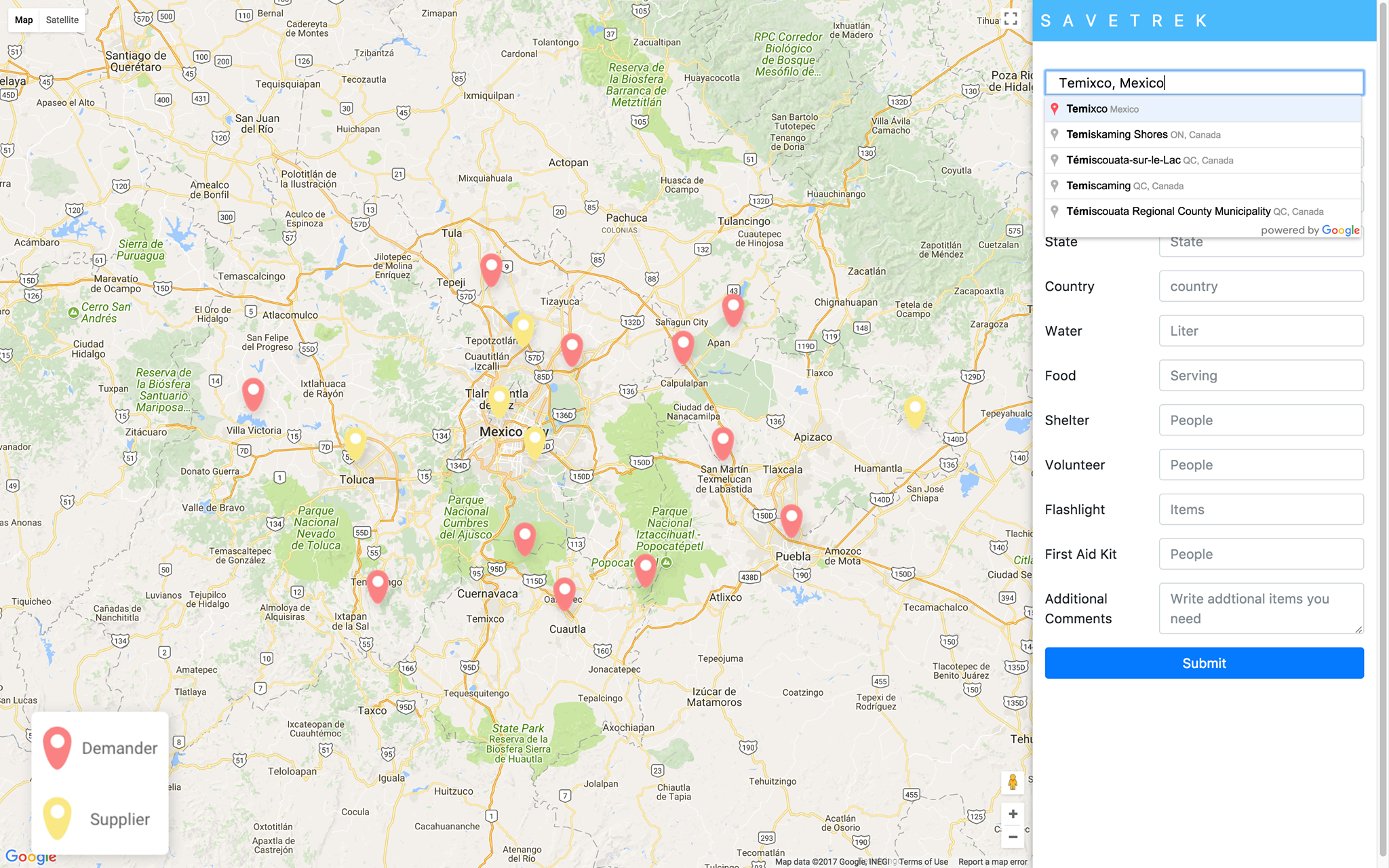Click the yellow supplier pin near Toluca
1389x868 pixels.
[355, 443]
